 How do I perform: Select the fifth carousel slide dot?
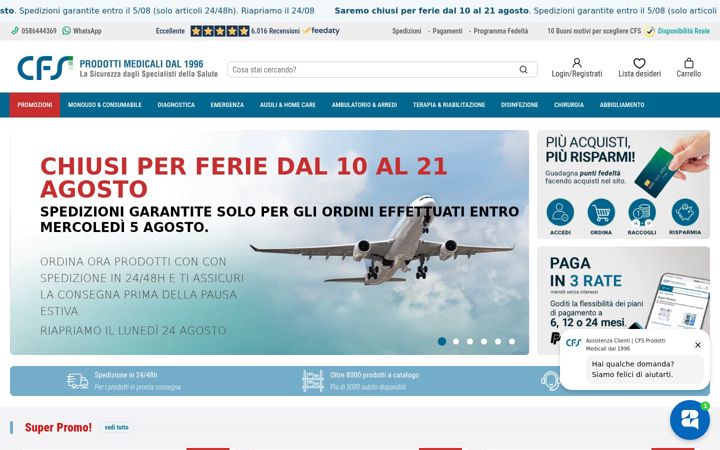point(498,341)
